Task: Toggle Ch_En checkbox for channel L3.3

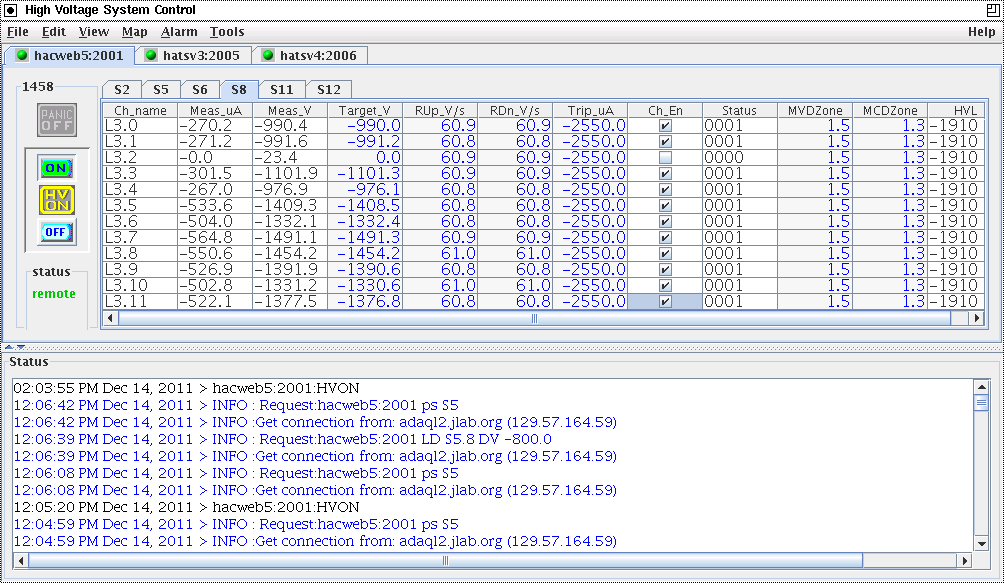Action: (x=665, y=174)
